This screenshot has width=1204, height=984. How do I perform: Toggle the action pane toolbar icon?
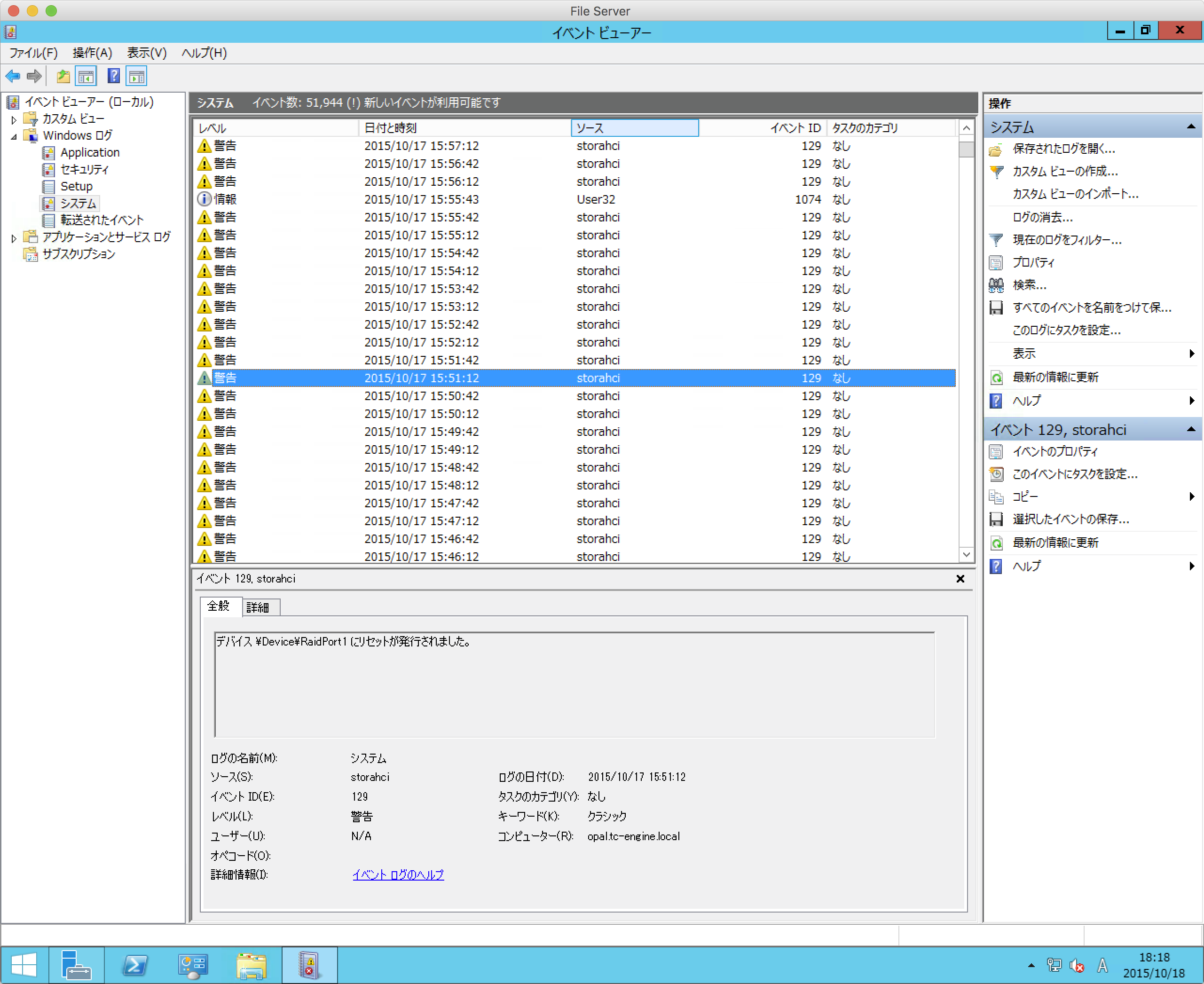[x=137, y=76]
